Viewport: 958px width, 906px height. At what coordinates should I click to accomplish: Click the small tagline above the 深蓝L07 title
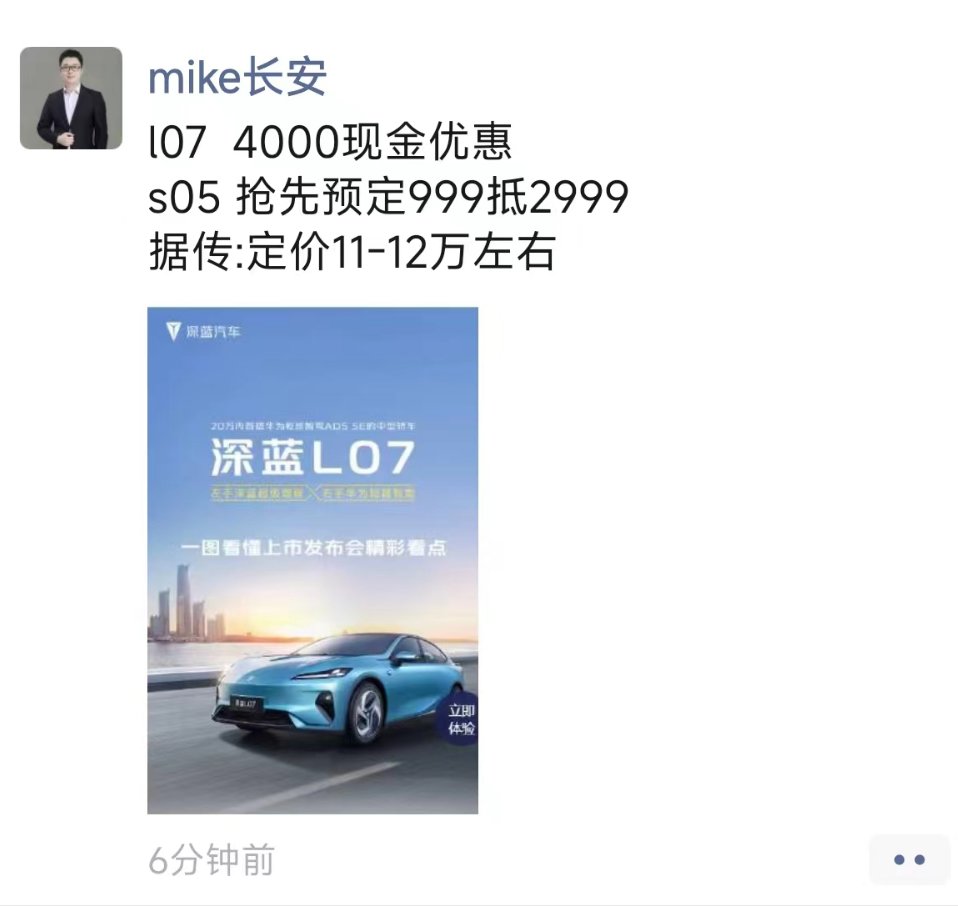[x=313, y=425]
